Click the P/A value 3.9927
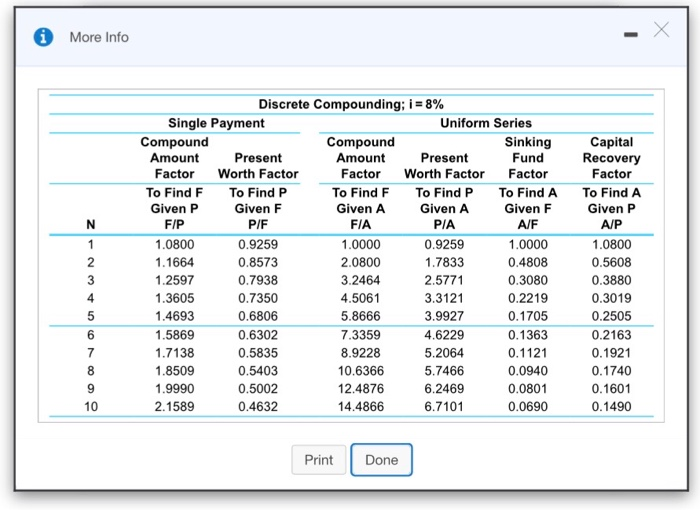Screen dimensions: 700x510 pos(444,316)
